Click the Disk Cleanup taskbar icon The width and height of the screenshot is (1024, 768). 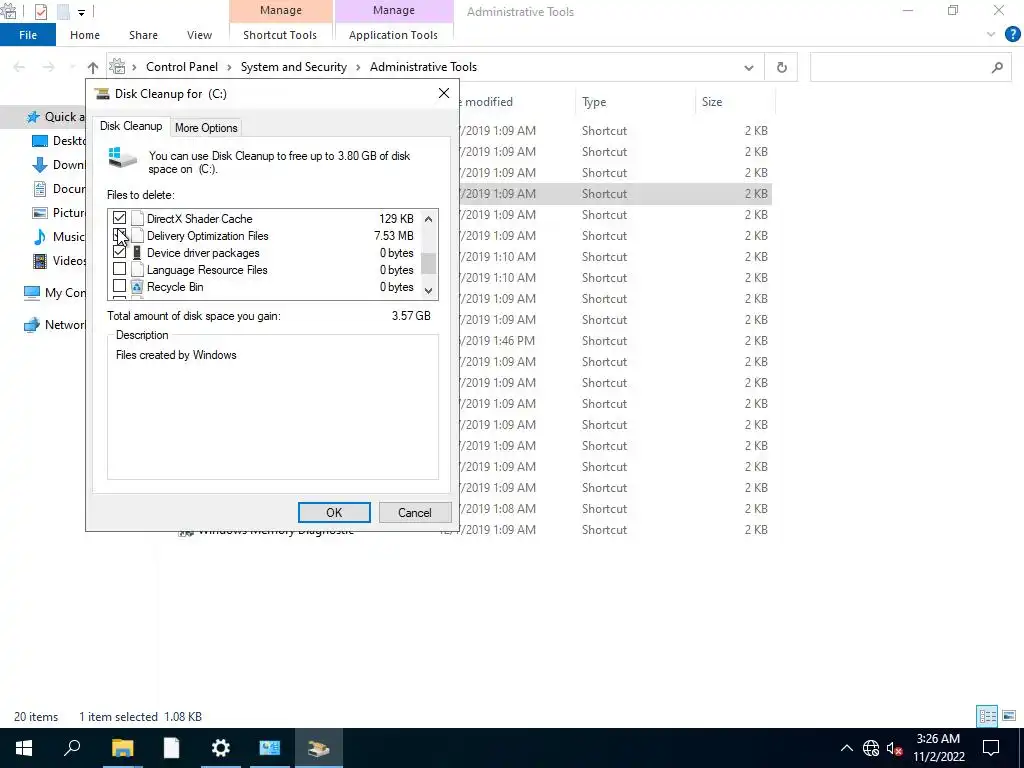click(319, 748)
